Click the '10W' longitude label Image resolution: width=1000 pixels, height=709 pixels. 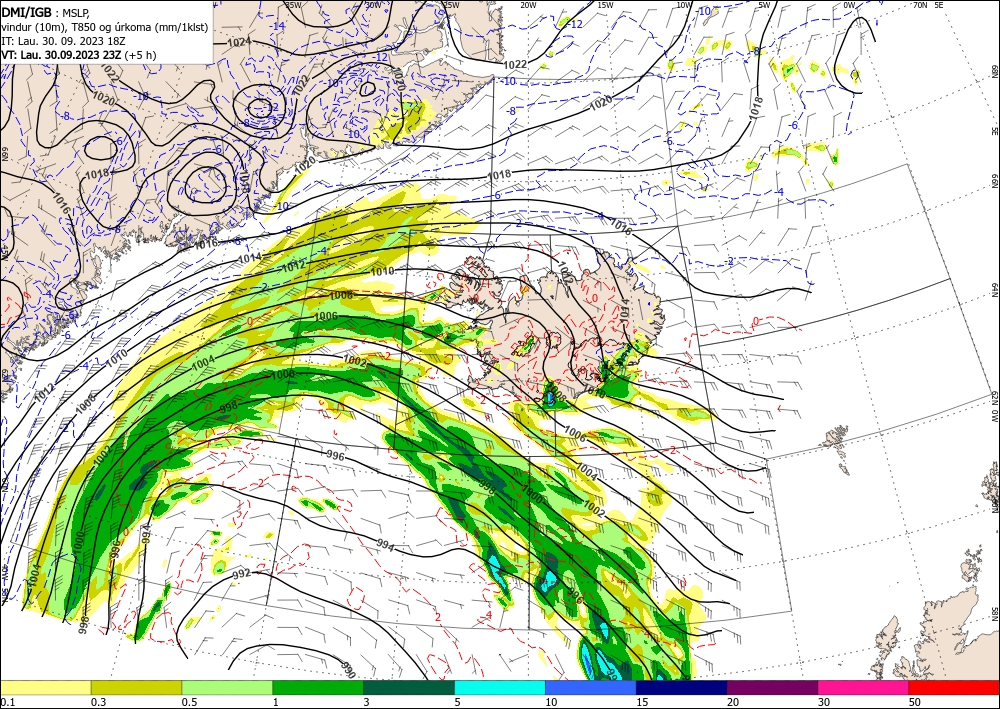pos(684,5)
